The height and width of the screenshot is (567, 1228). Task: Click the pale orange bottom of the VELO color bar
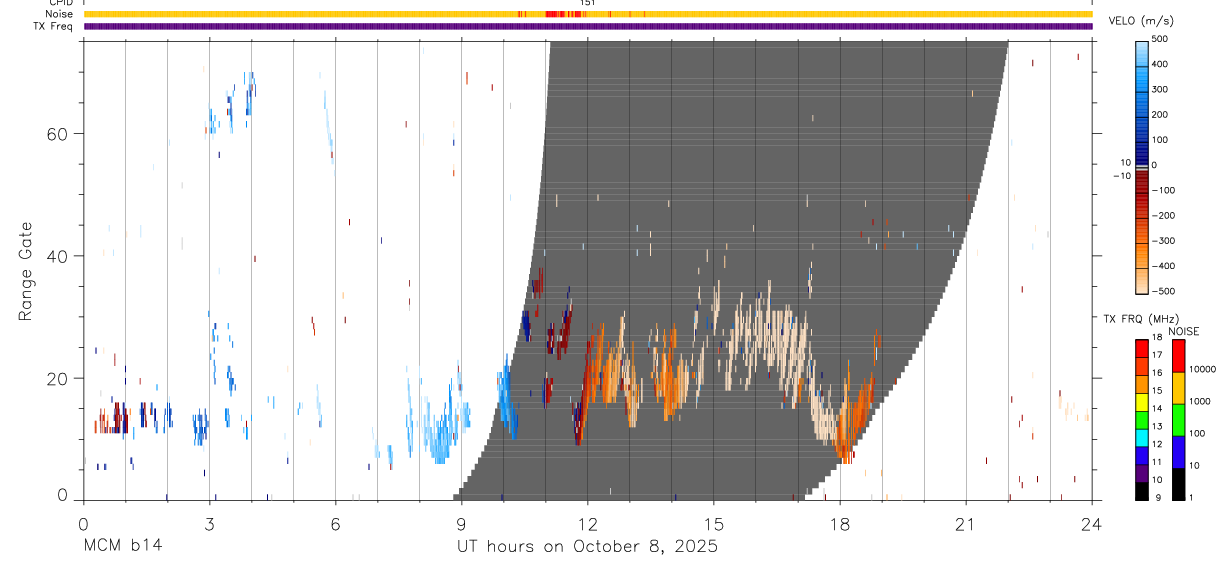tap(1143, 280)
